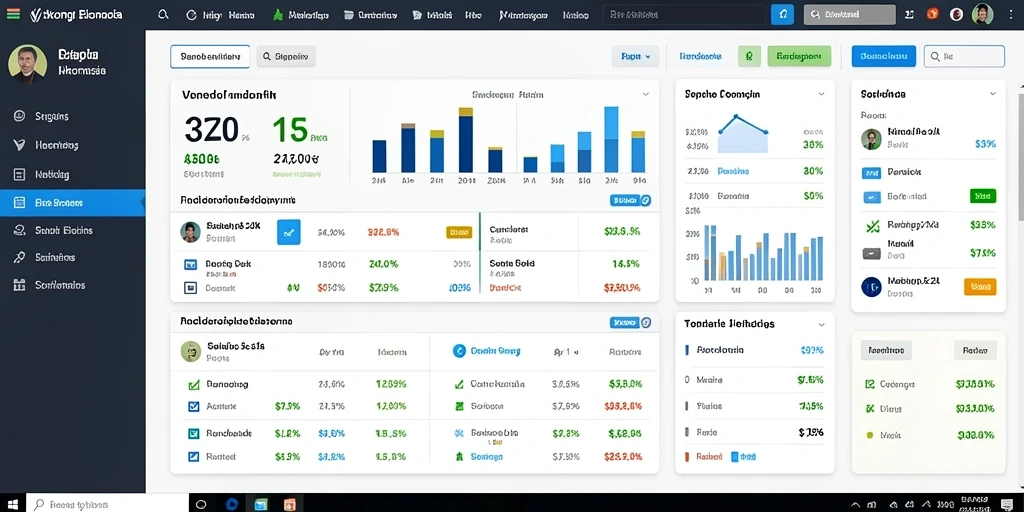
Task: Toggle the blue checkbox in the second row of the lower table
Action: (193, 406)
